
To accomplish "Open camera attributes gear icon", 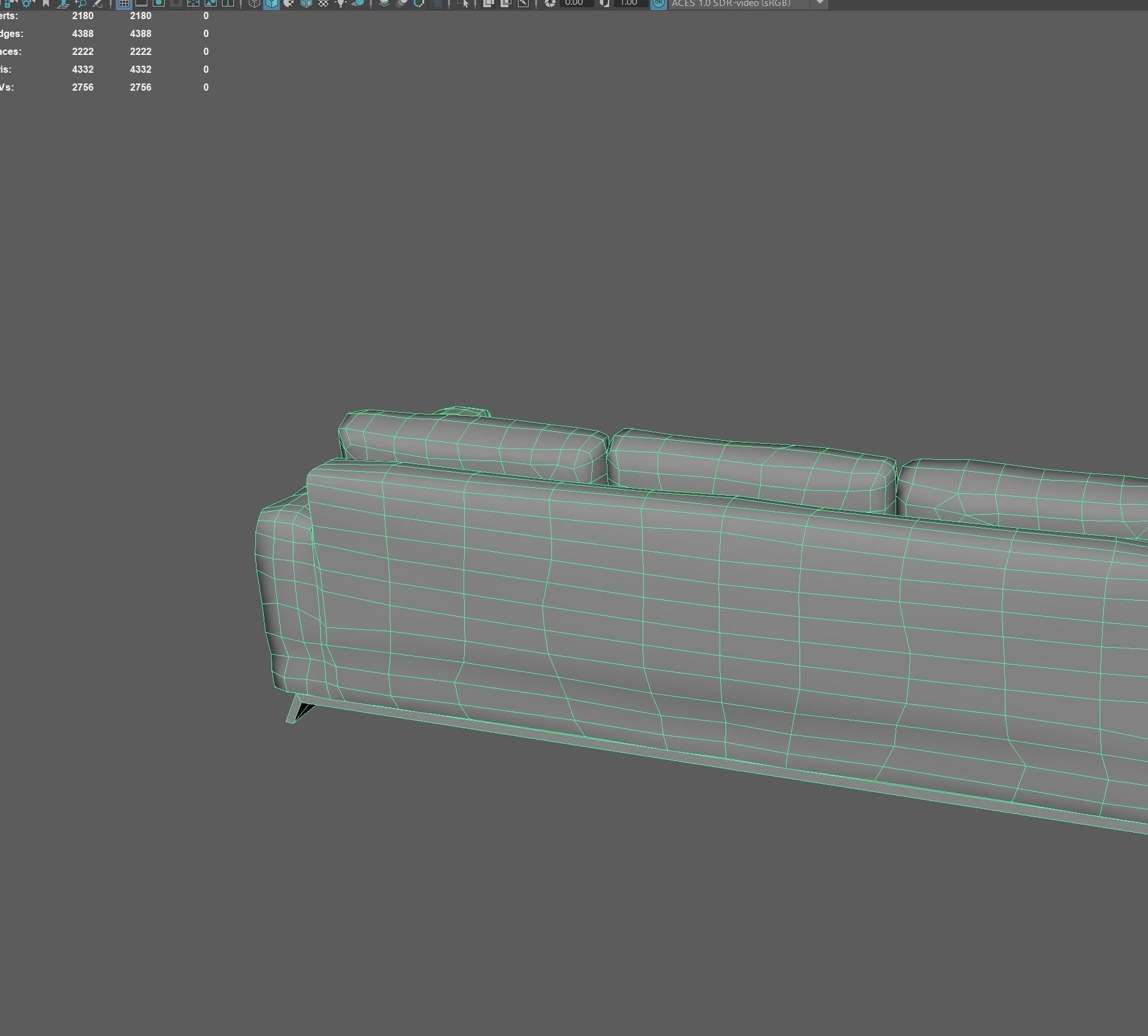I will [x=27, y=3].
